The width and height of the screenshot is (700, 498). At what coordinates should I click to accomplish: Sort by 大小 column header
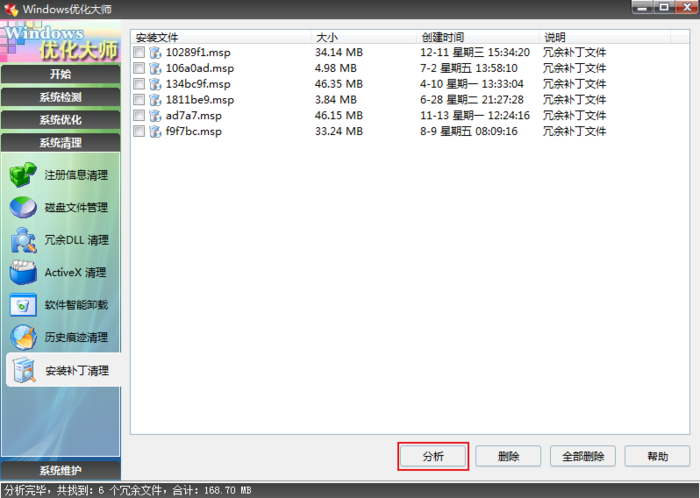pyautogui.click(x=364, y=37)
